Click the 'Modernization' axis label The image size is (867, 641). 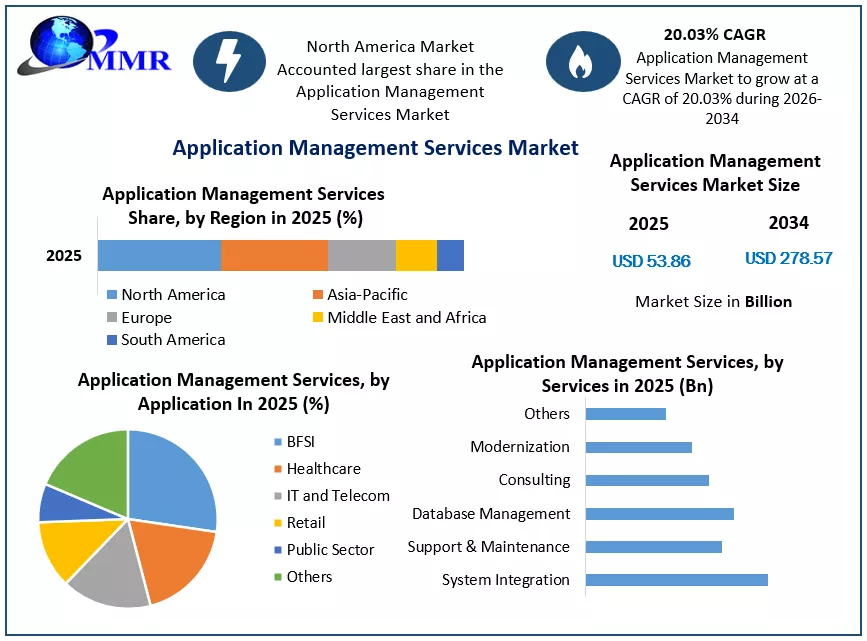520,447
